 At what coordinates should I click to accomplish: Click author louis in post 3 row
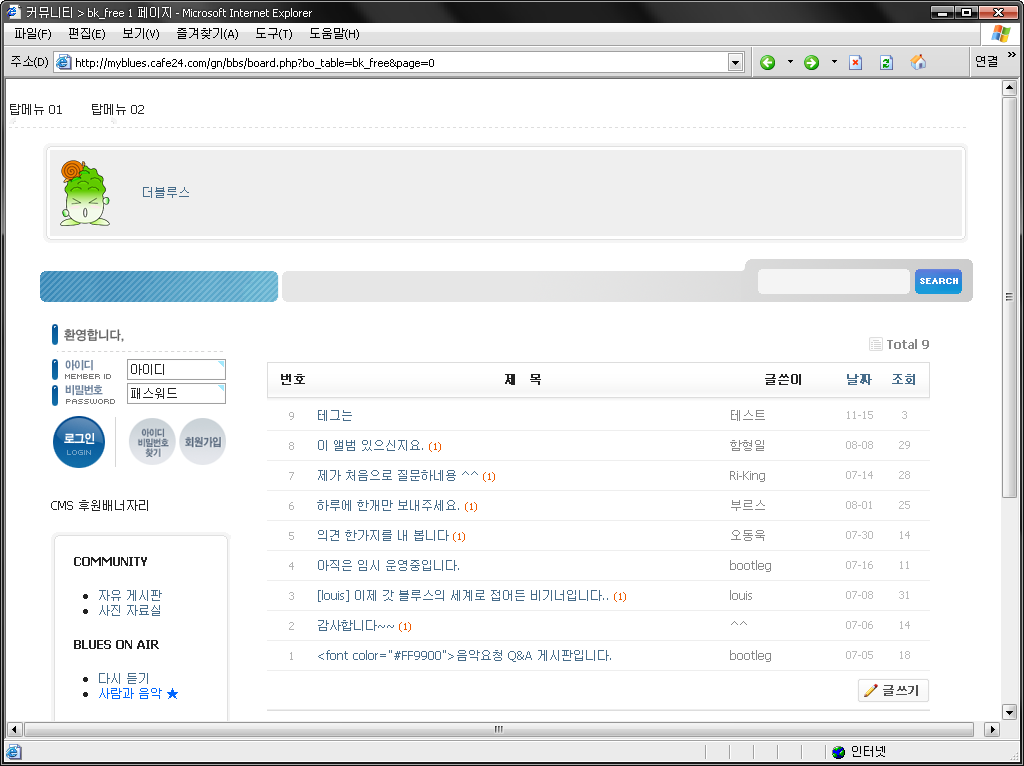point(741,596)
